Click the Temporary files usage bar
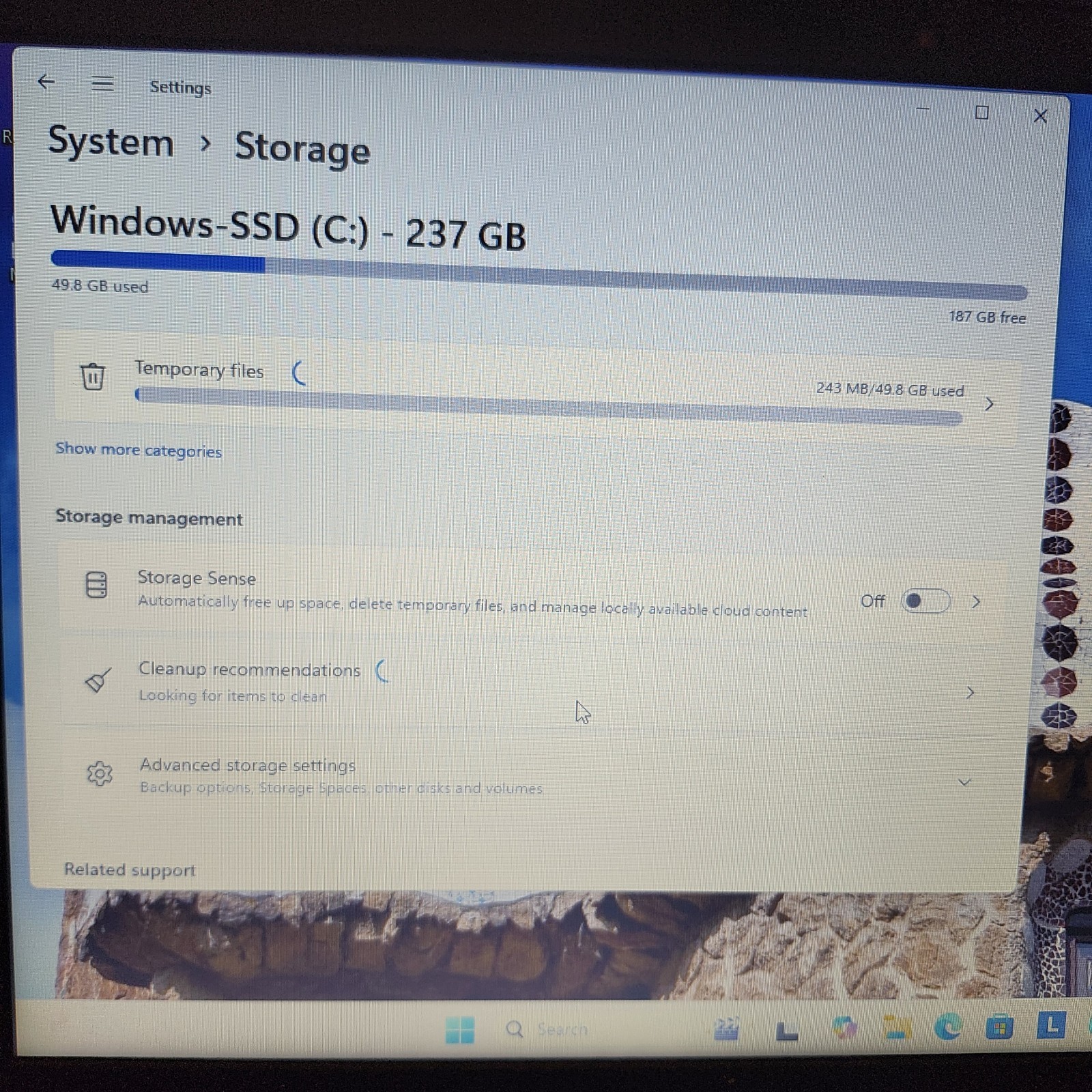This screenshot has height=1092, width=1092. (x=549, y=405)
